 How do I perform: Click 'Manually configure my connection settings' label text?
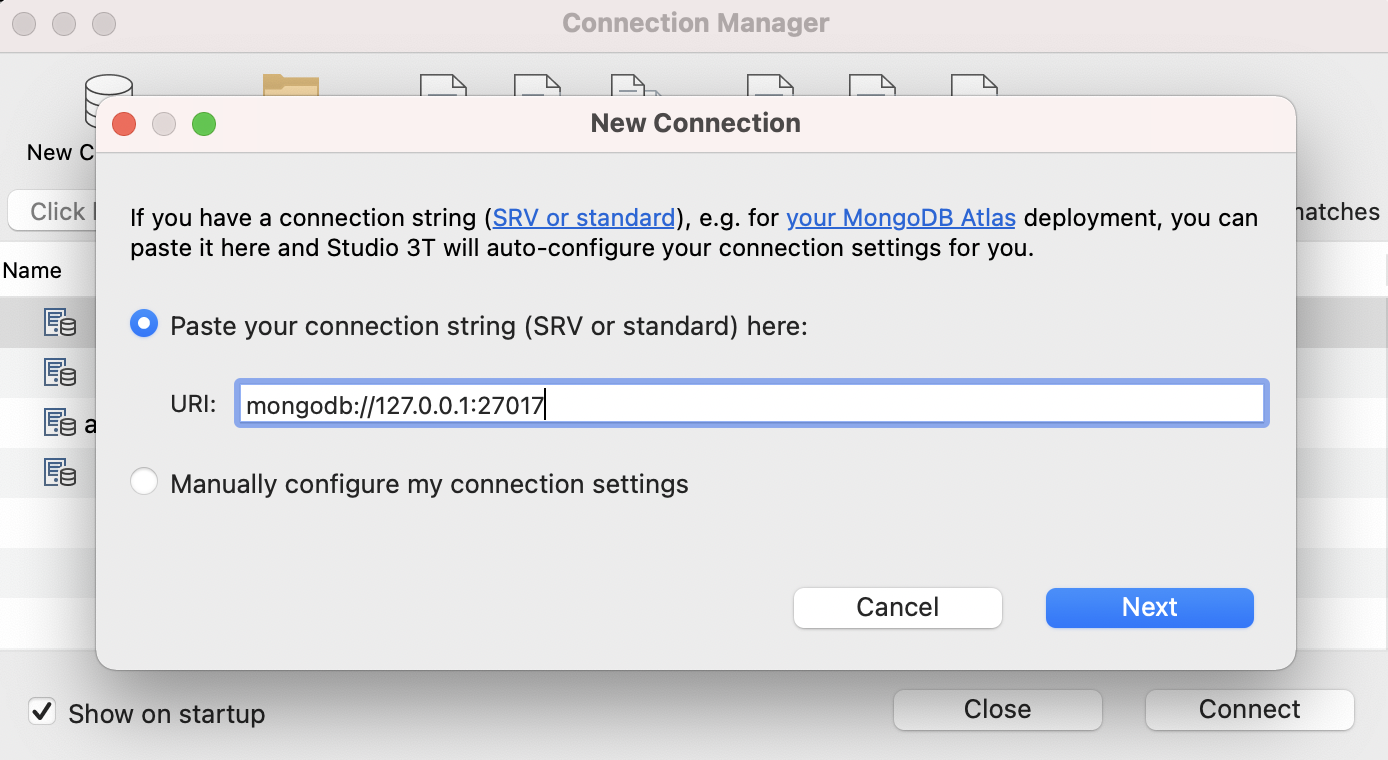point(430,484)
